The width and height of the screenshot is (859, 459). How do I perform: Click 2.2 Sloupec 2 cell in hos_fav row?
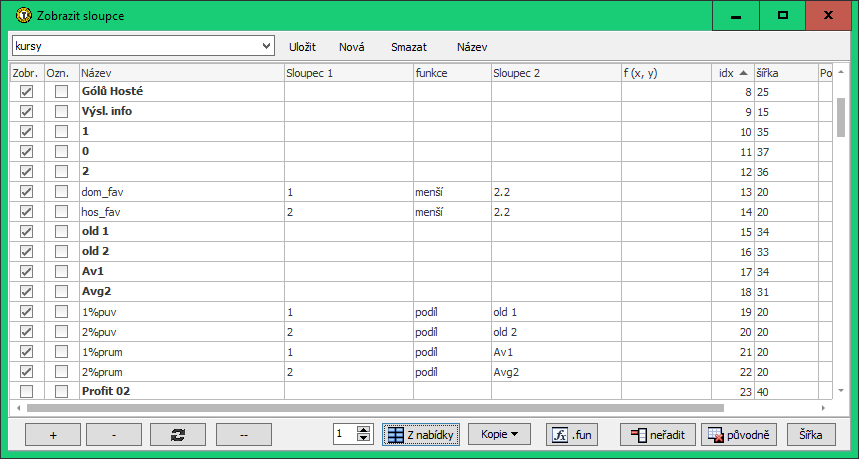tap(502, 212)
